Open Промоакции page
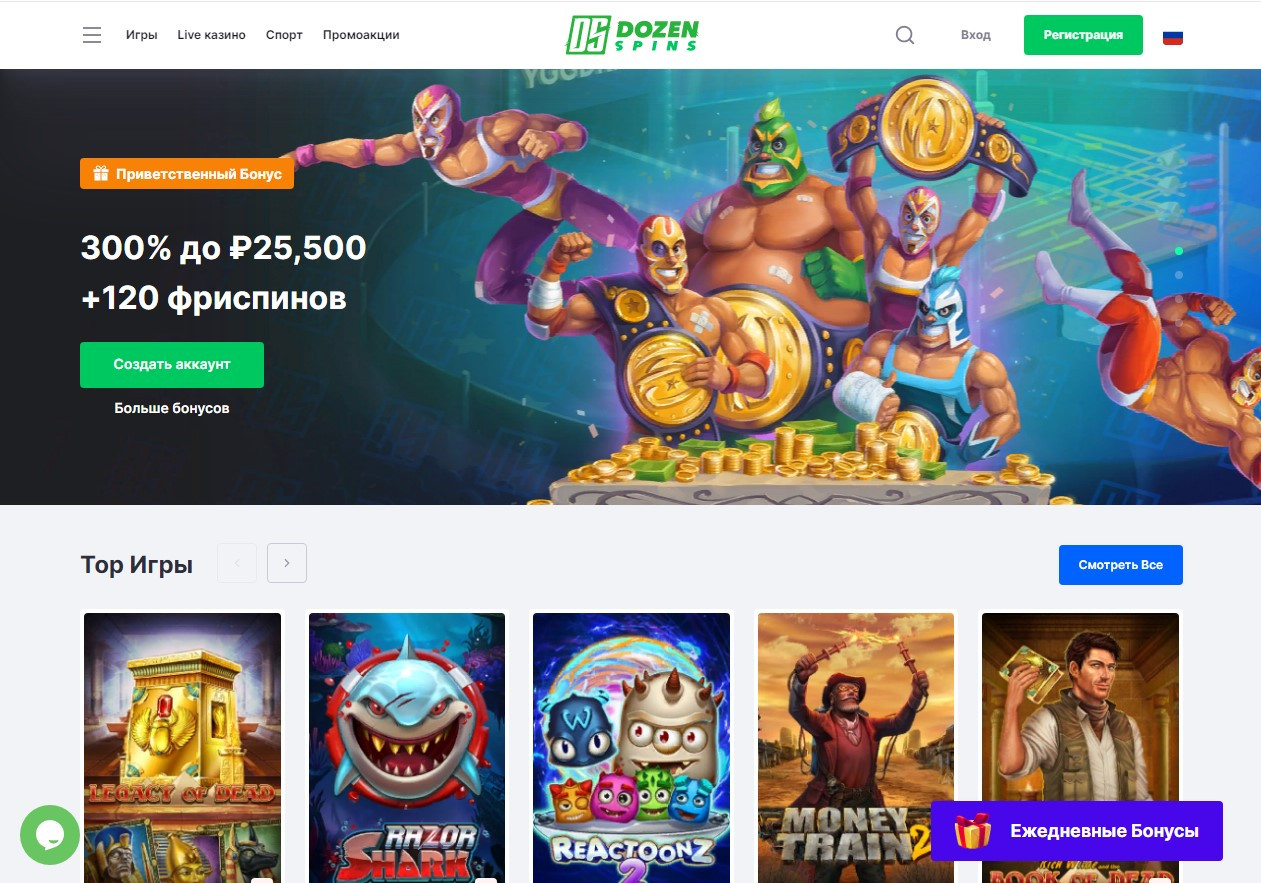The height and width of the screenshot is (883, 1261). (x=361, y=35)
